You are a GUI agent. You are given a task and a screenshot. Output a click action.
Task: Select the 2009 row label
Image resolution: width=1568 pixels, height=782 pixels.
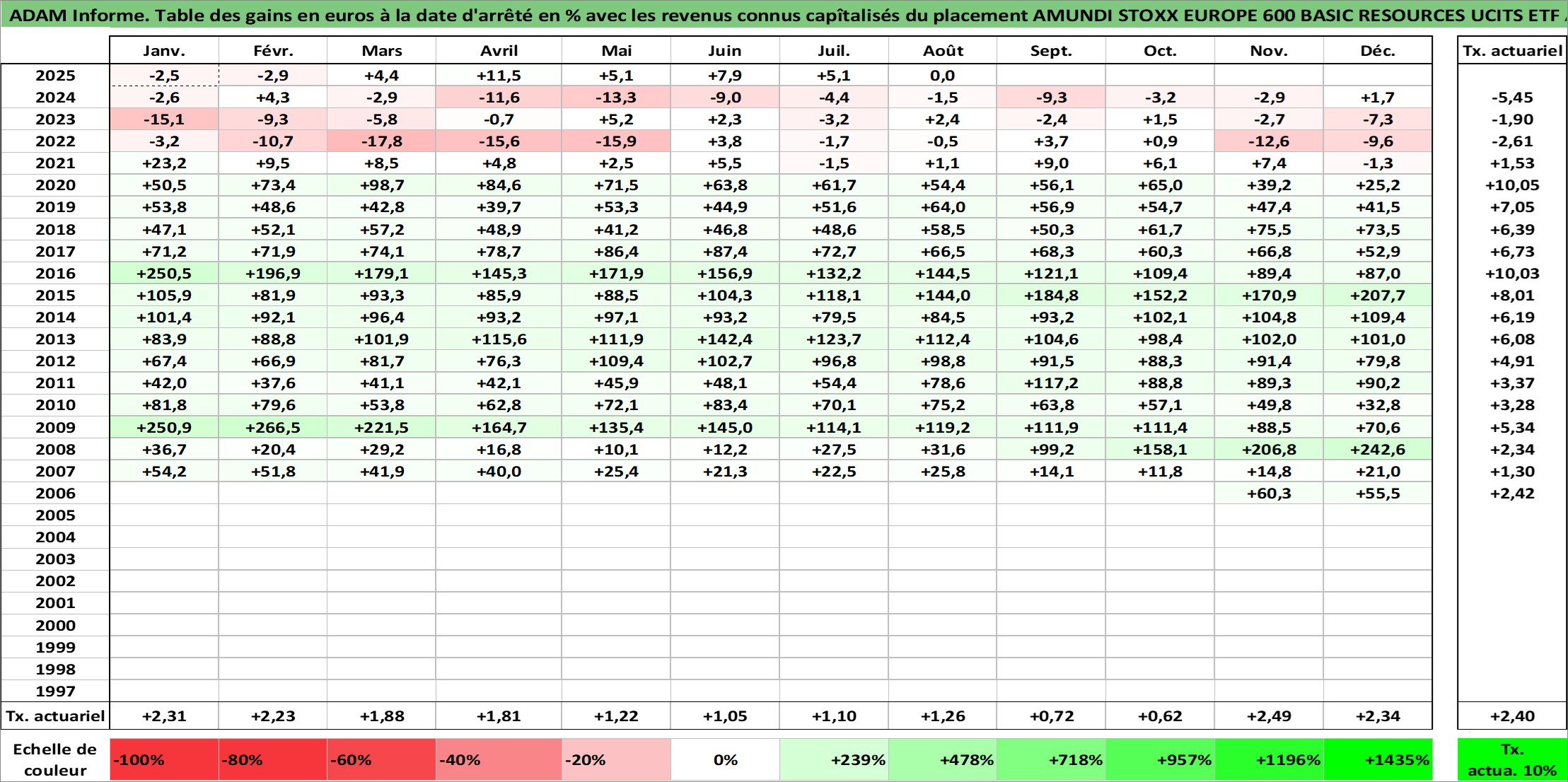(55, 428)
